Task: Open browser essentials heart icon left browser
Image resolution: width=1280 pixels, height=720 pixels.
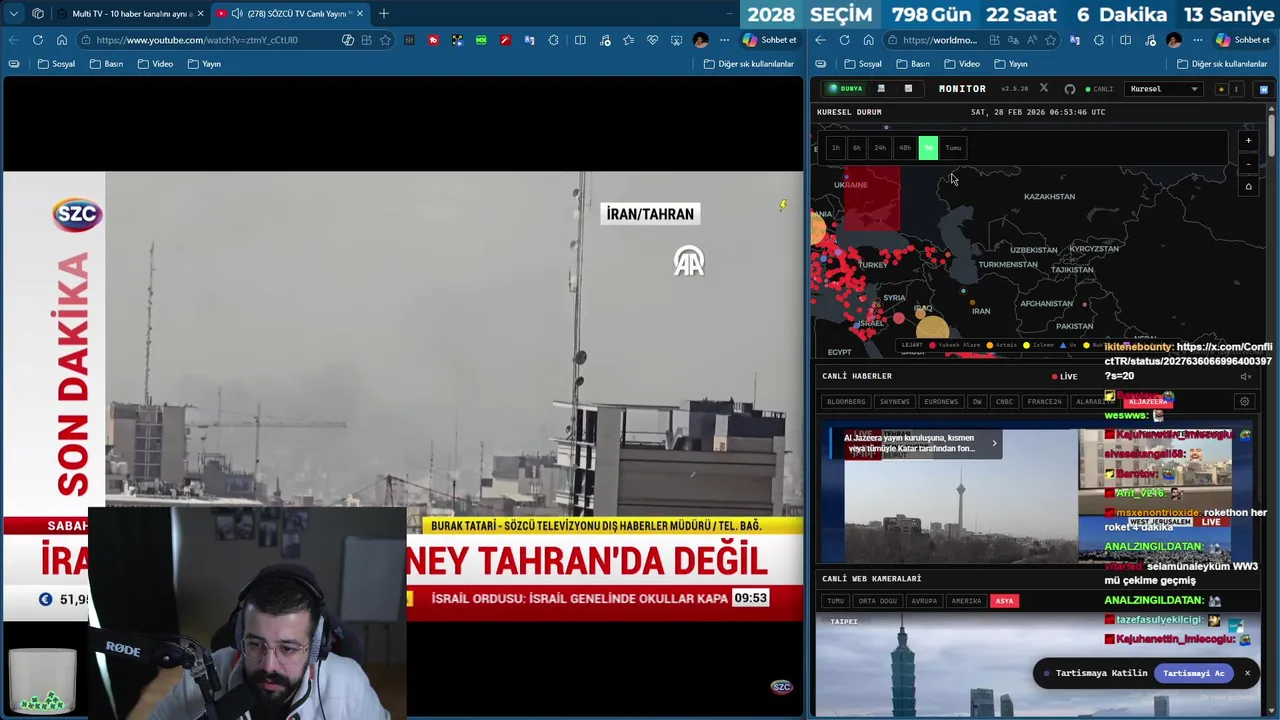Action: [652, 40]
